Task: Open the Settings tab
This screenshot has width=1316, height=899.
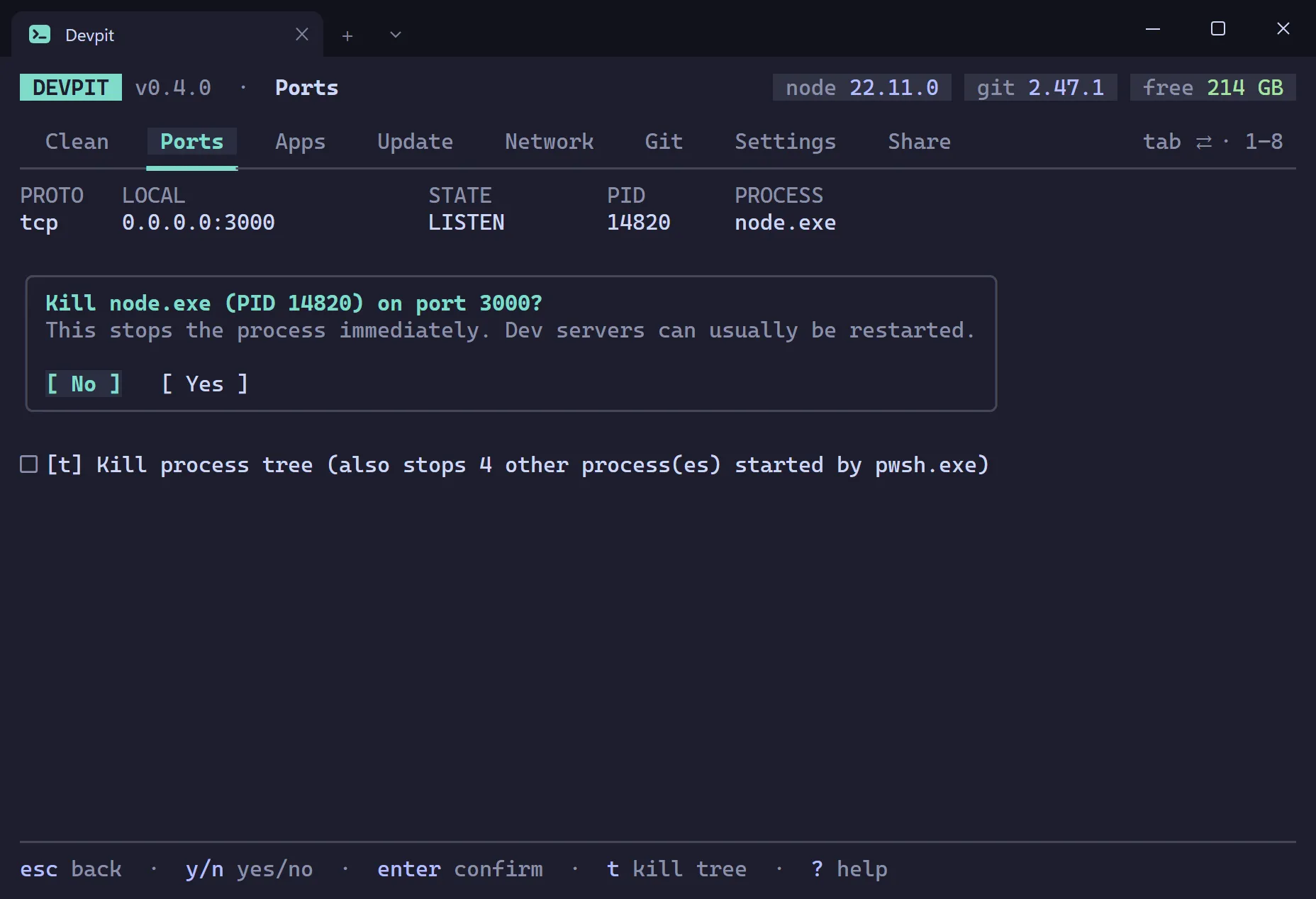Action: click(x=786, y=142)
